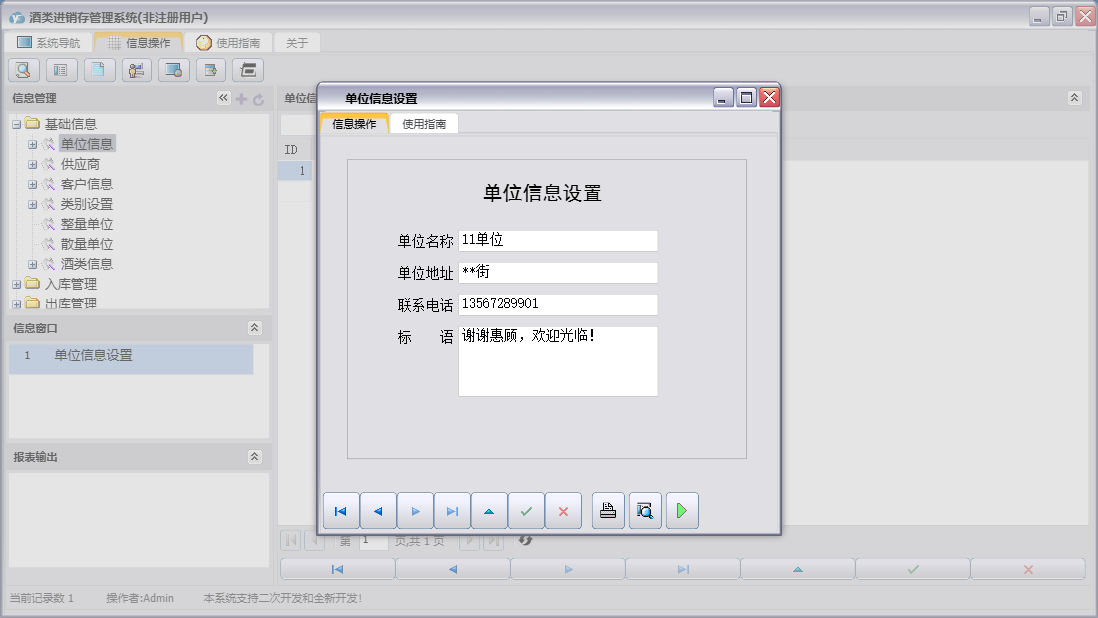Image resolution: width=1098 pixels, height=618 pixels.
Task: Click the search document icon in main toolbar
Action: click(24, 70)
